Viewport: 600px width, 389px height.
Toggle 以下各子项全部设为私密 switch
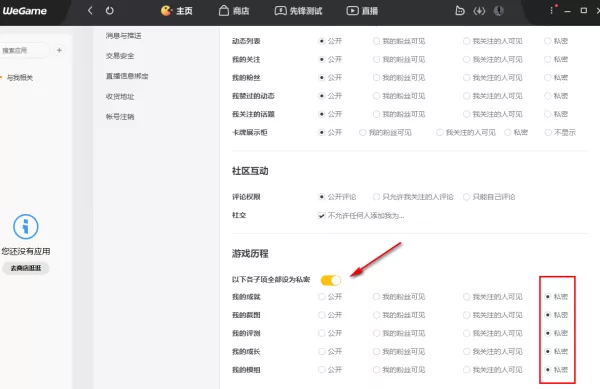click(331, 280)
